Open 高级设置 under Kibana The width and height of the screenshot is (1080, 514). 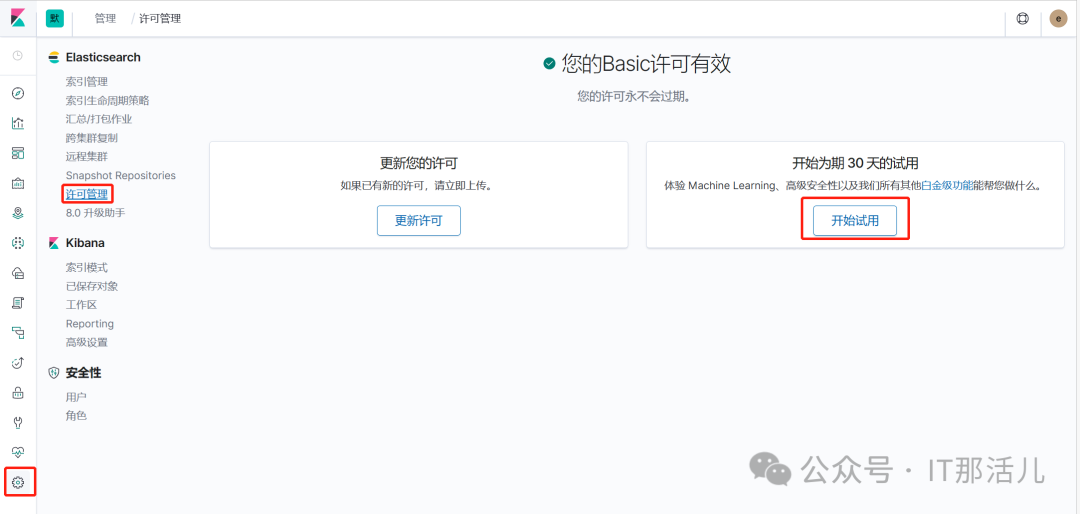click(87, 342)
